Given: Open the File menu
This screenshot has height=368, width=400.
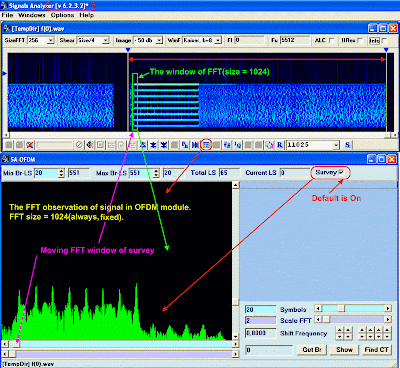Looking at the screenshot, I should coord(7,15).
